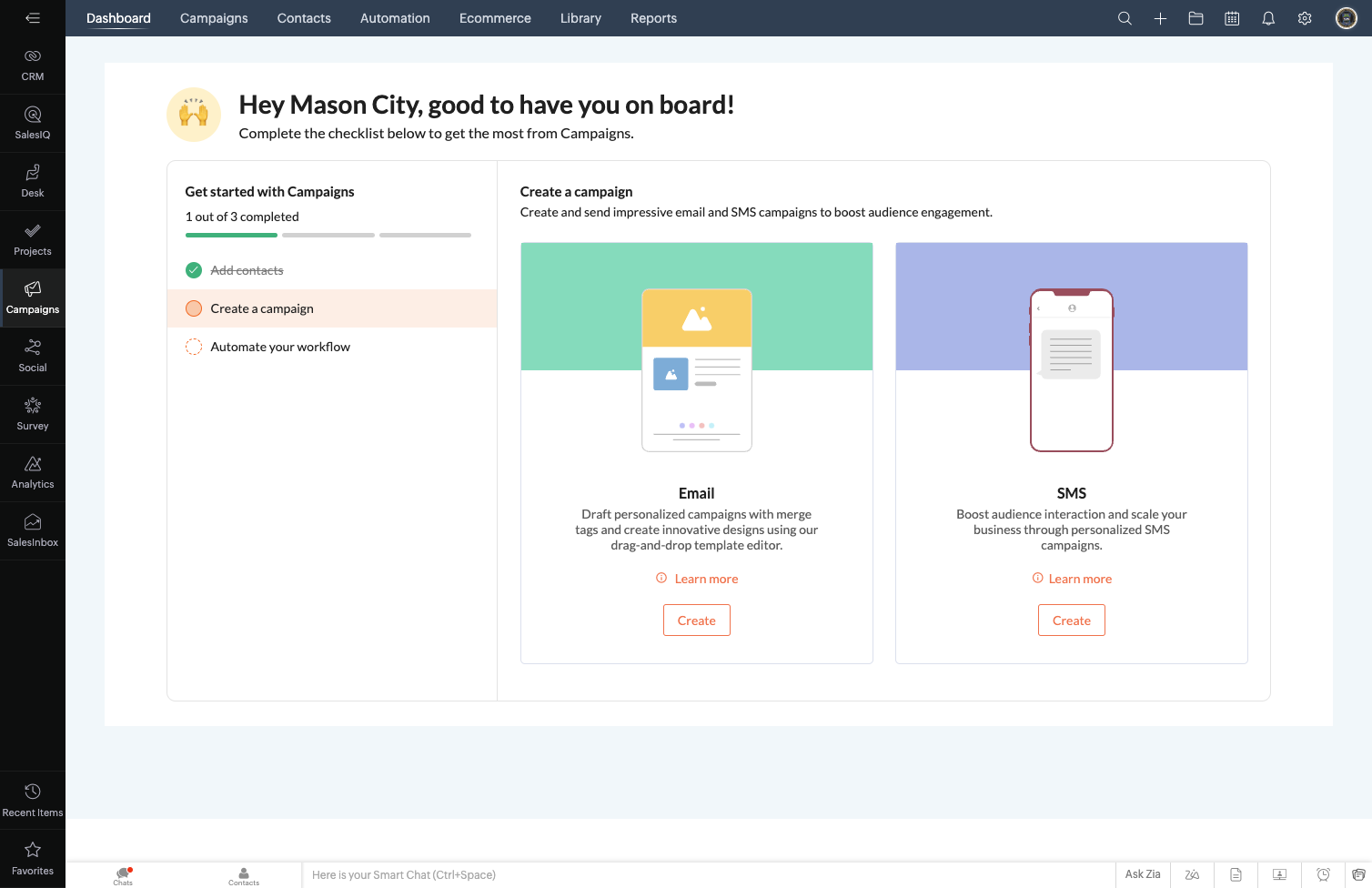Select Automate your workflow step
Viewport: 1372px width, 888px height.
(332, 347)
